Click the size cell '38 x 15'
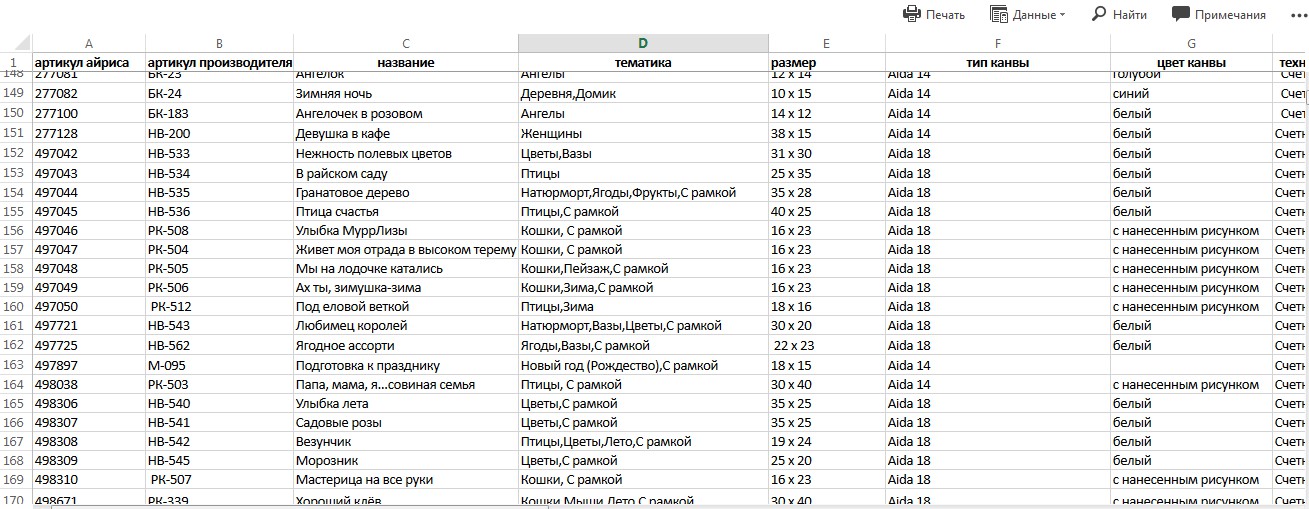This screenshot has height=509, width=1309. (826, 133)
